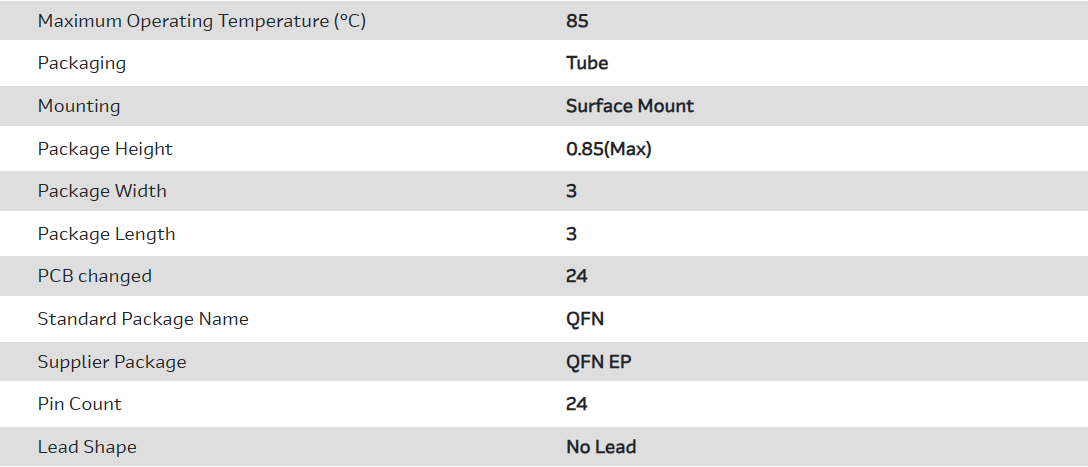The width and height of the screenshot is (1088, 467).
Task: Click the Mounting row label
Action: pyautogui.click(x=79, y=106)
